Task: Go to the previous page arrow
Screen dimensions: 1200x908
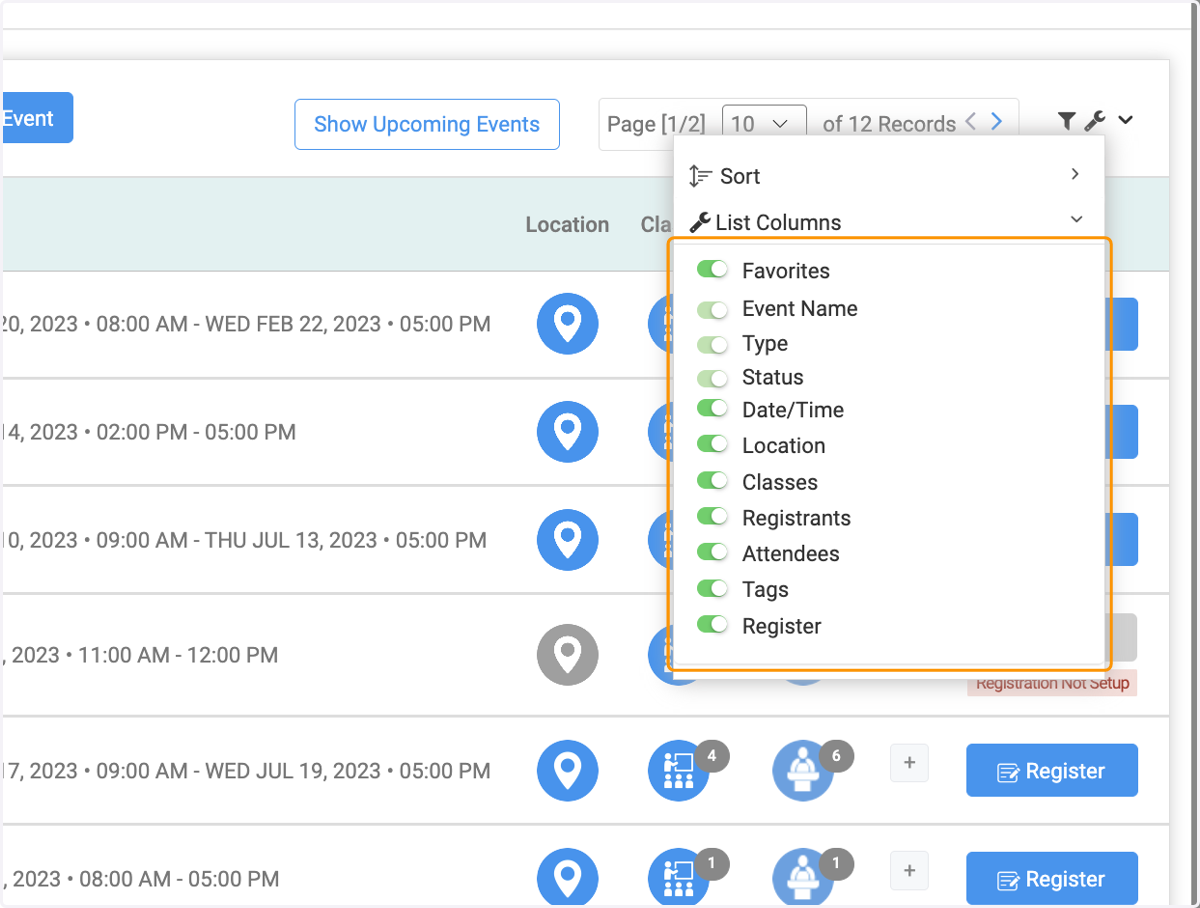Action: (x=970, y=121)
